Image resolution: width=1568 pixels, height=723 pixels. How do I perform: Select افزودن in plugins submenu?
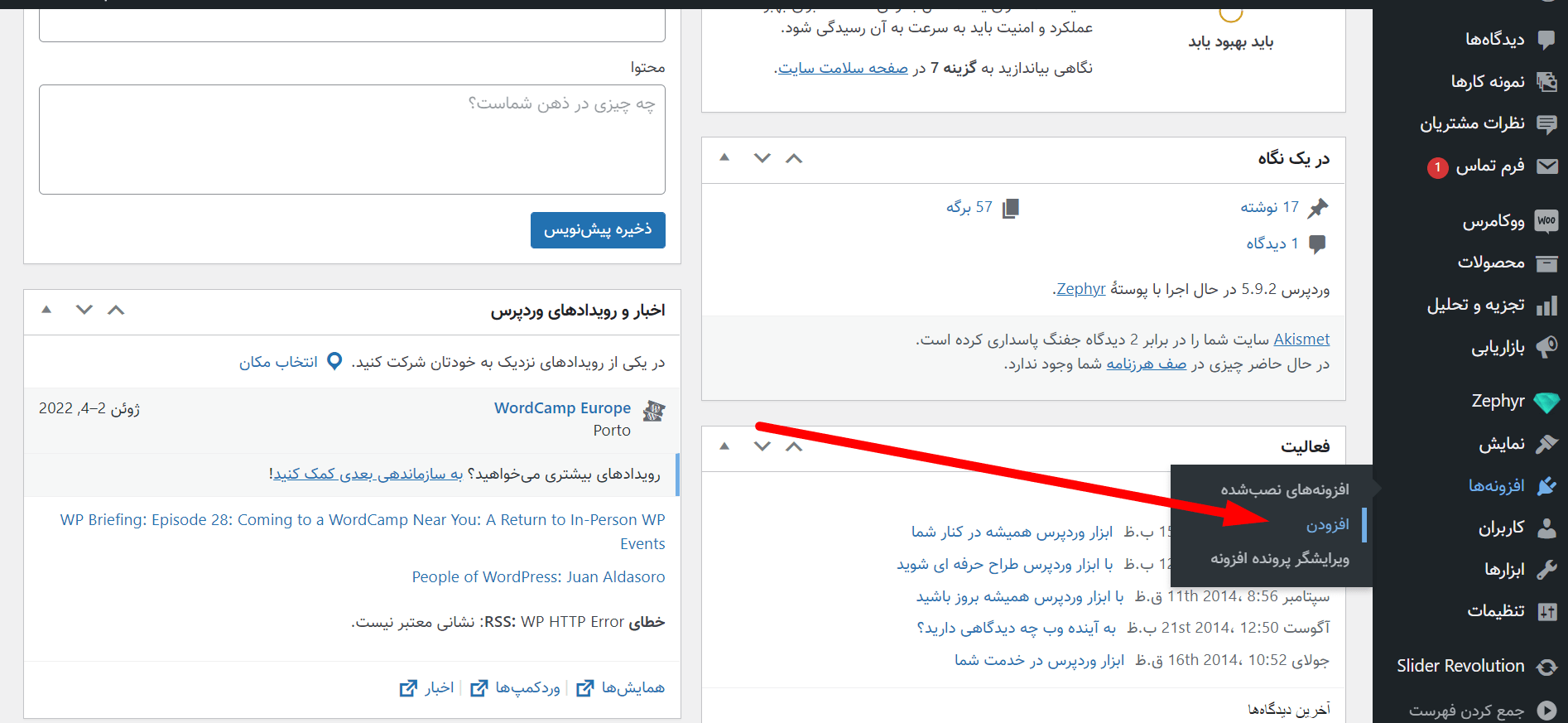coord(1327,525)
